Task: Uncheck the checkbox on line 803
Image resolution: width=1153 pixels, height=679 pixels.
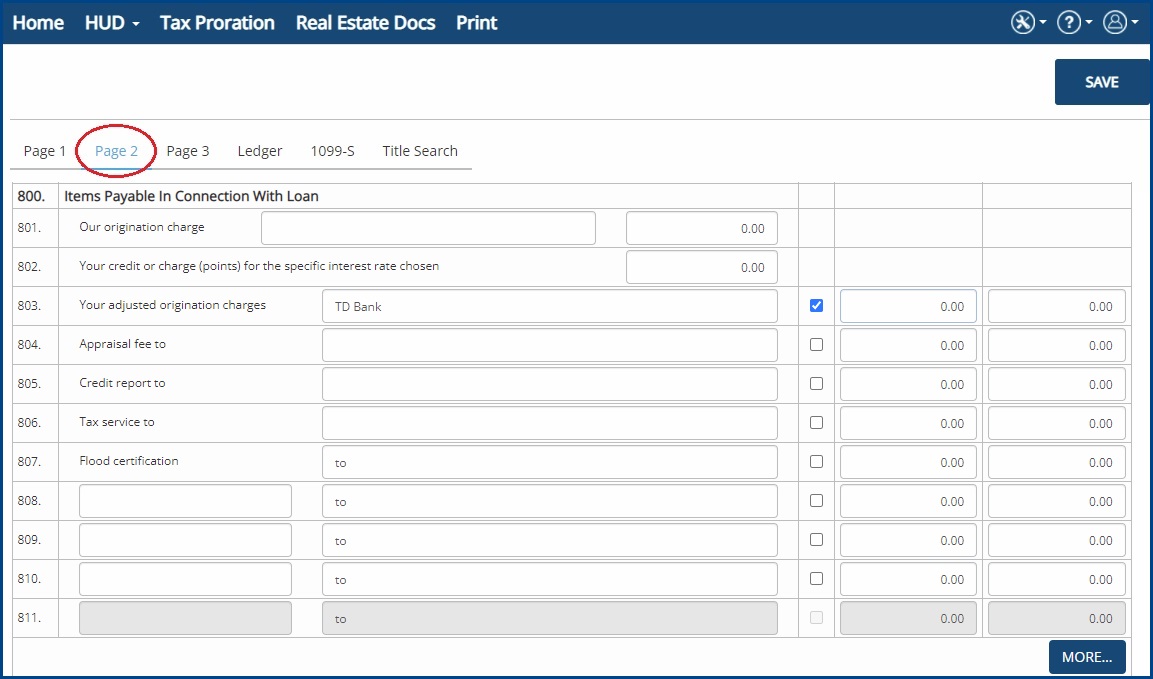Action: [816, 305]
